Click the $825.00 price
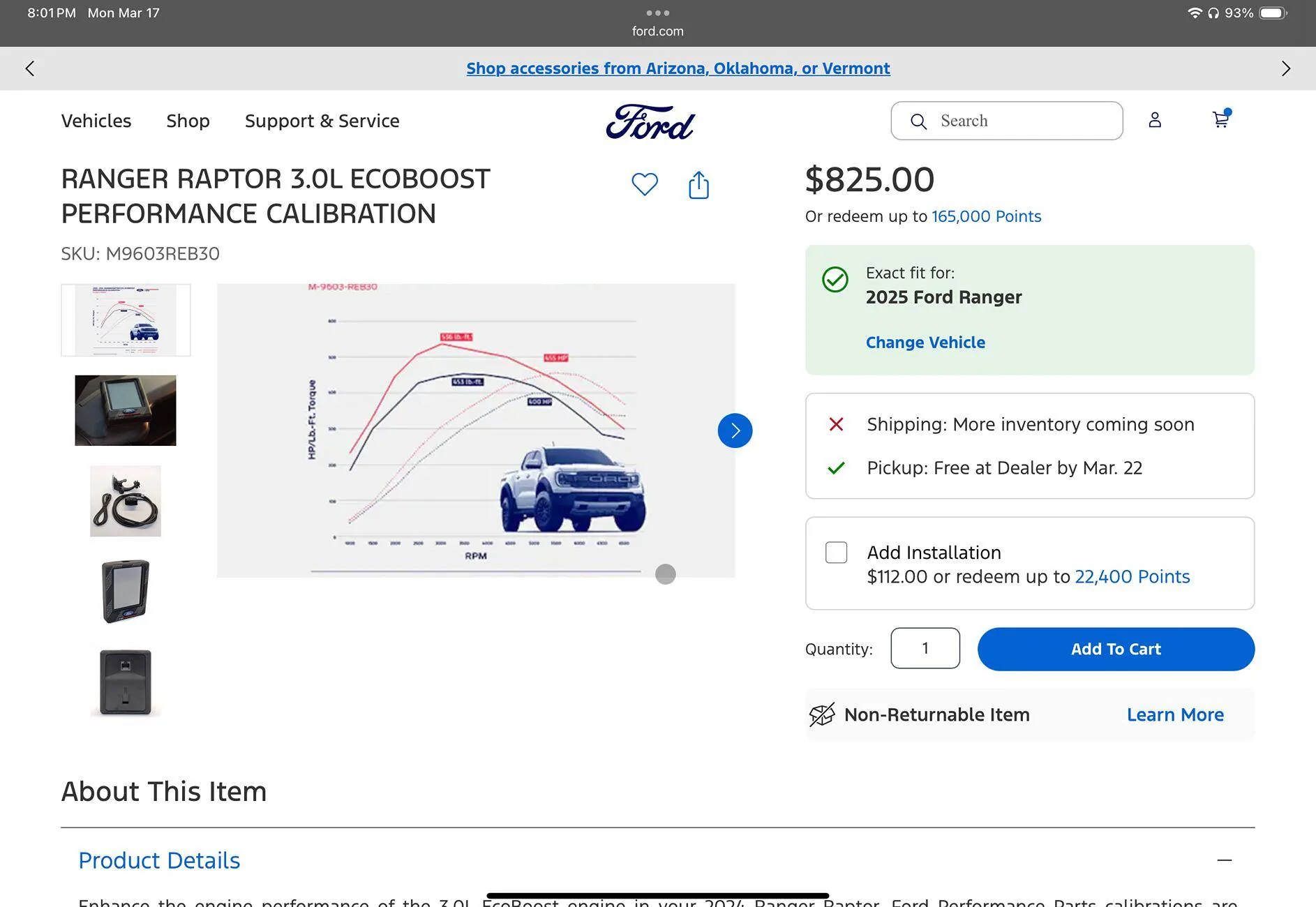 (x=869, y=179)
